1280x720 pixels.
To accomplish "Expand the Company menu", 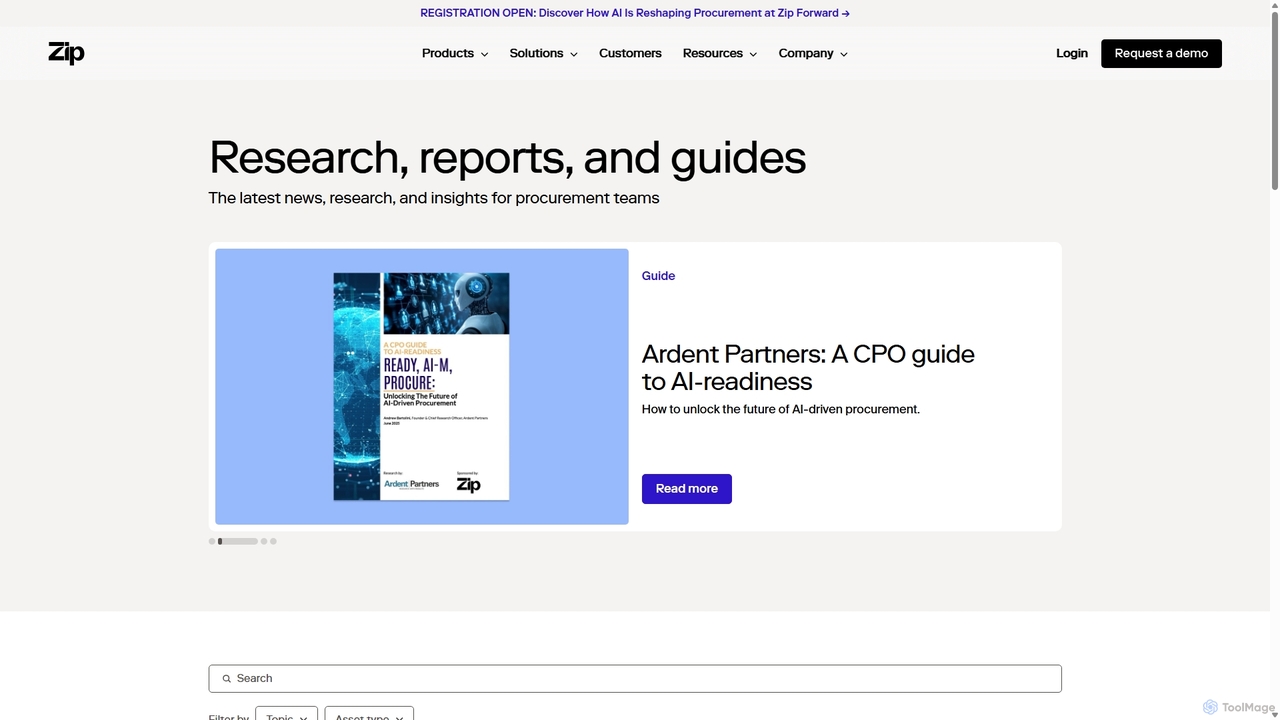I will pyautogui.click(x=813, y=53).
